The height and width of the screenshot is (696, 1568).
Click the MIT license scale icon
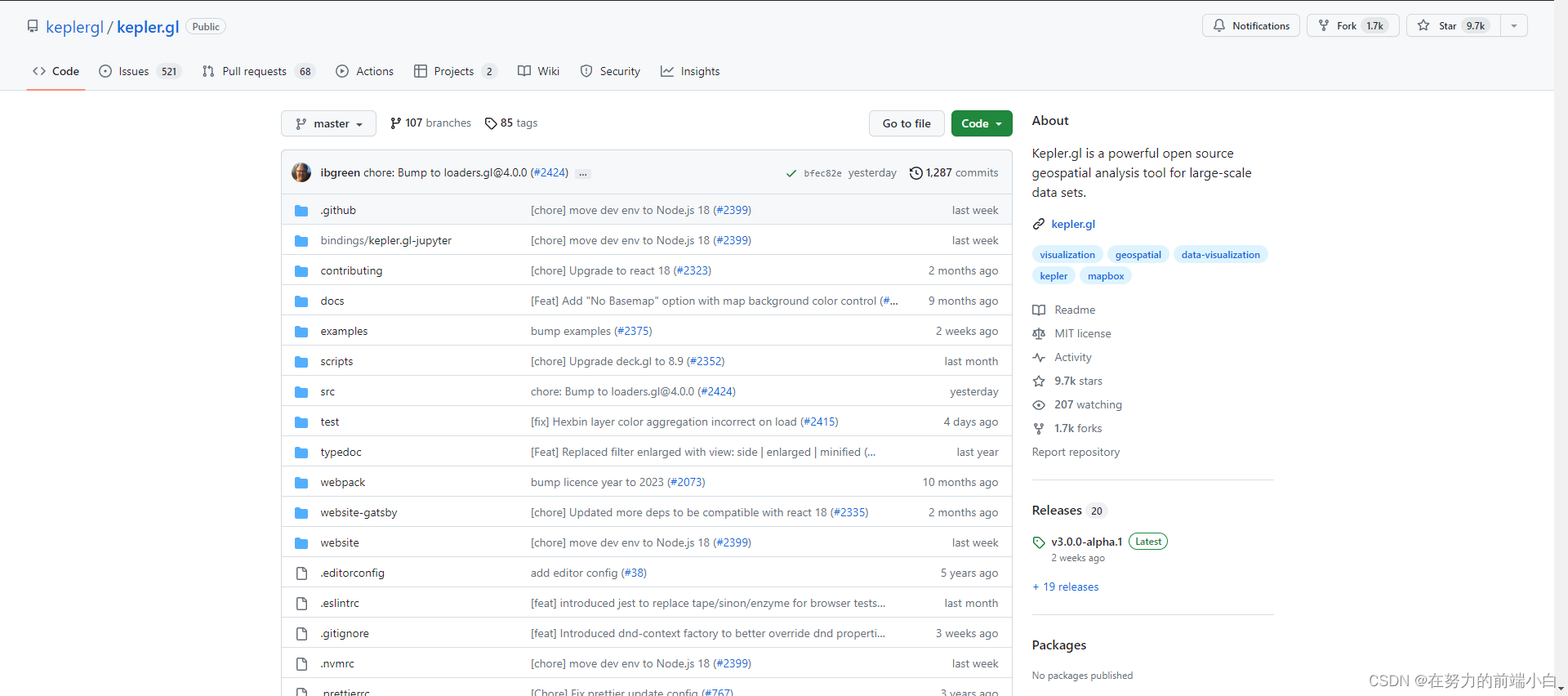[1039, 334]
